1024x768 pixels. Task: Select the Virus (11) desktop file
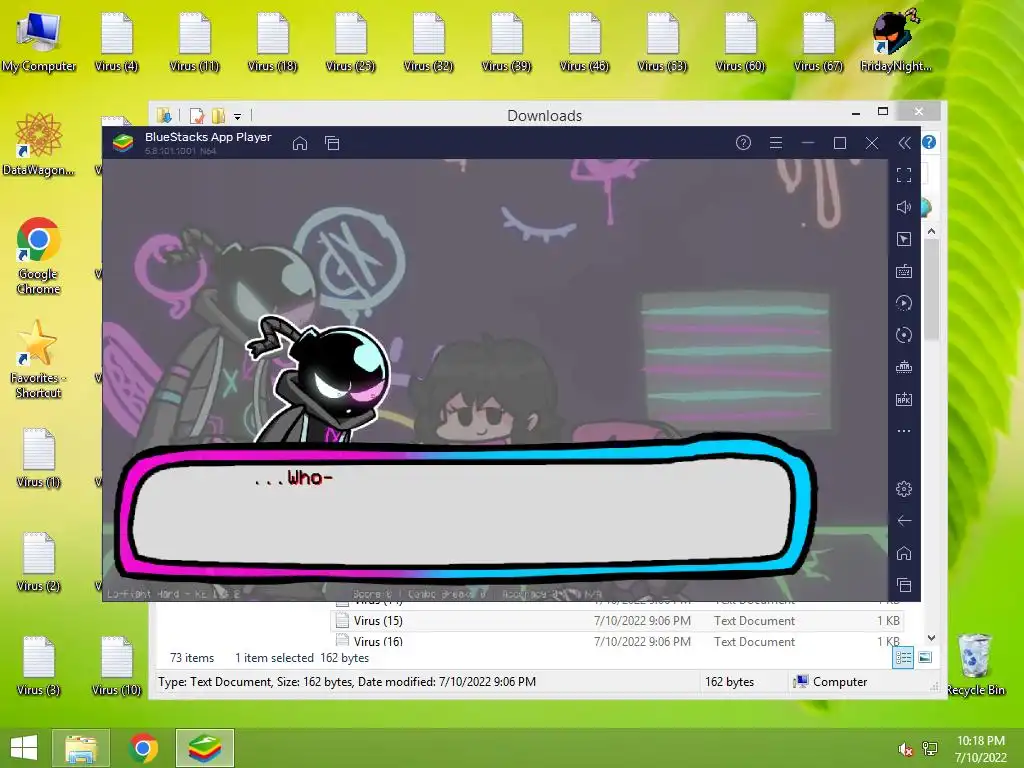click(195, 42)
